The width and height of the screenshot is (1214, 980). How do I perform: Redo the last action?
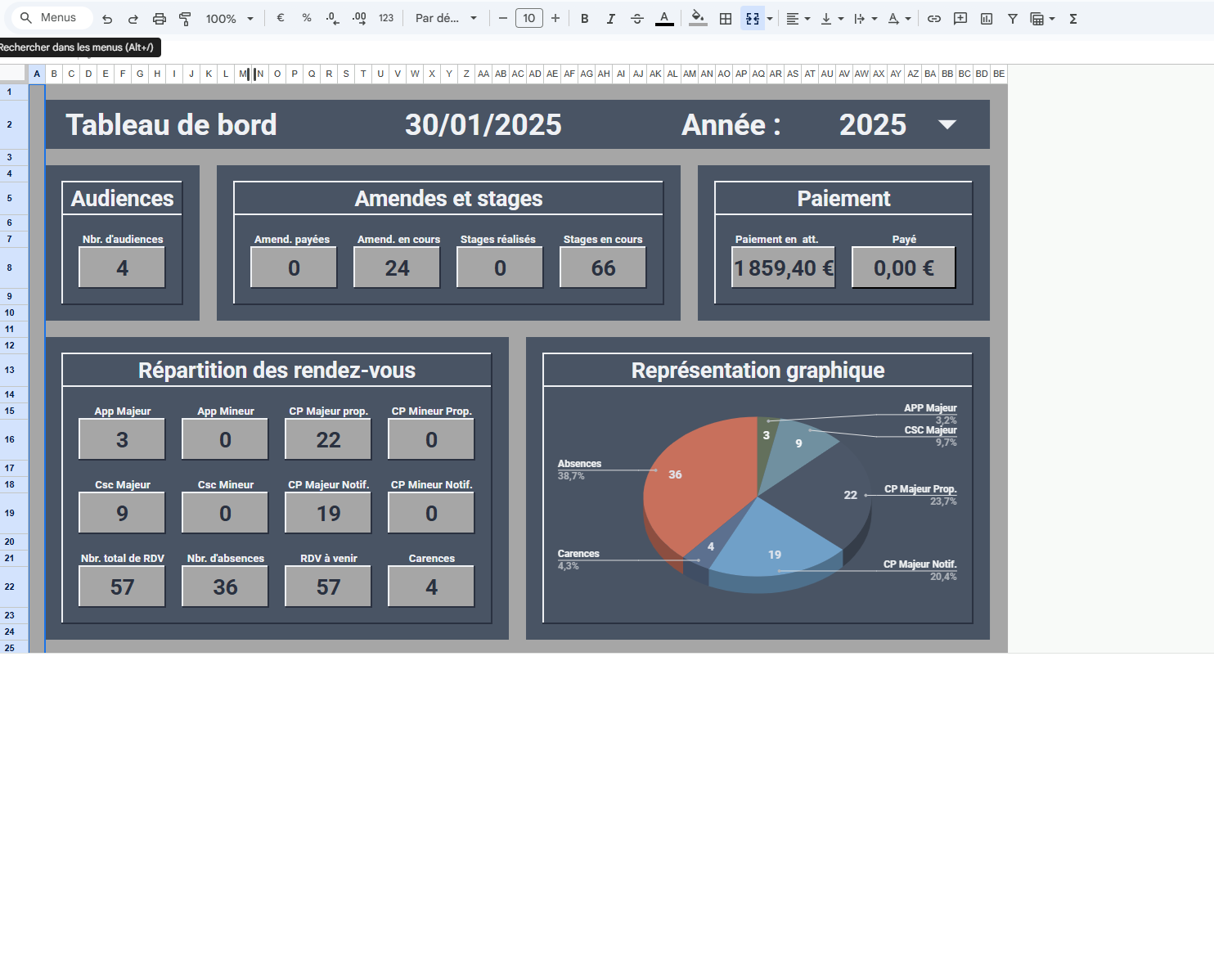(x=133, y=18)
